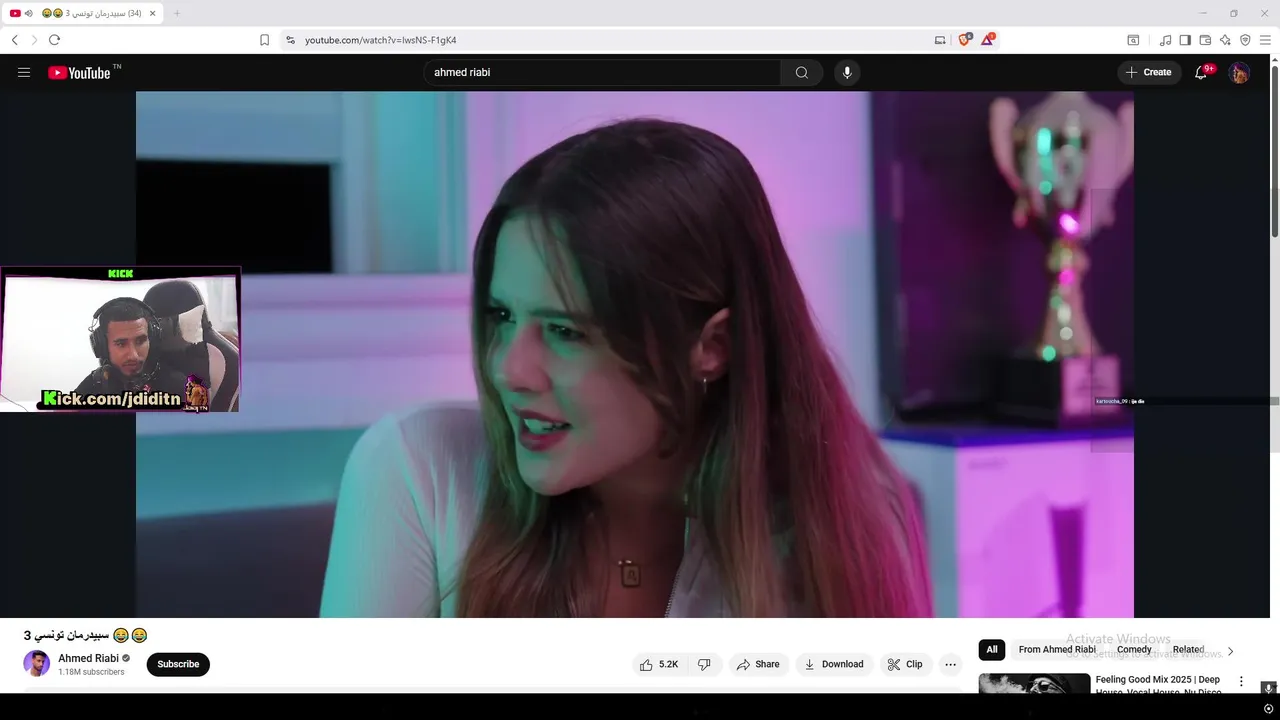Open Ahmed Riabi channel avatar
The width and height of the screenshot is (1280, 720).
[37, 664]
